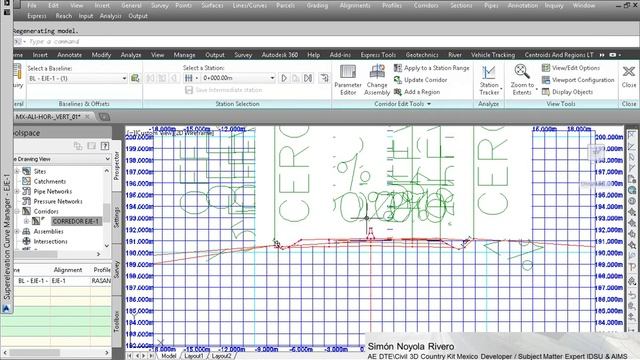640x360 pixels.
Task: Open the Express menu
Action: 37,16
